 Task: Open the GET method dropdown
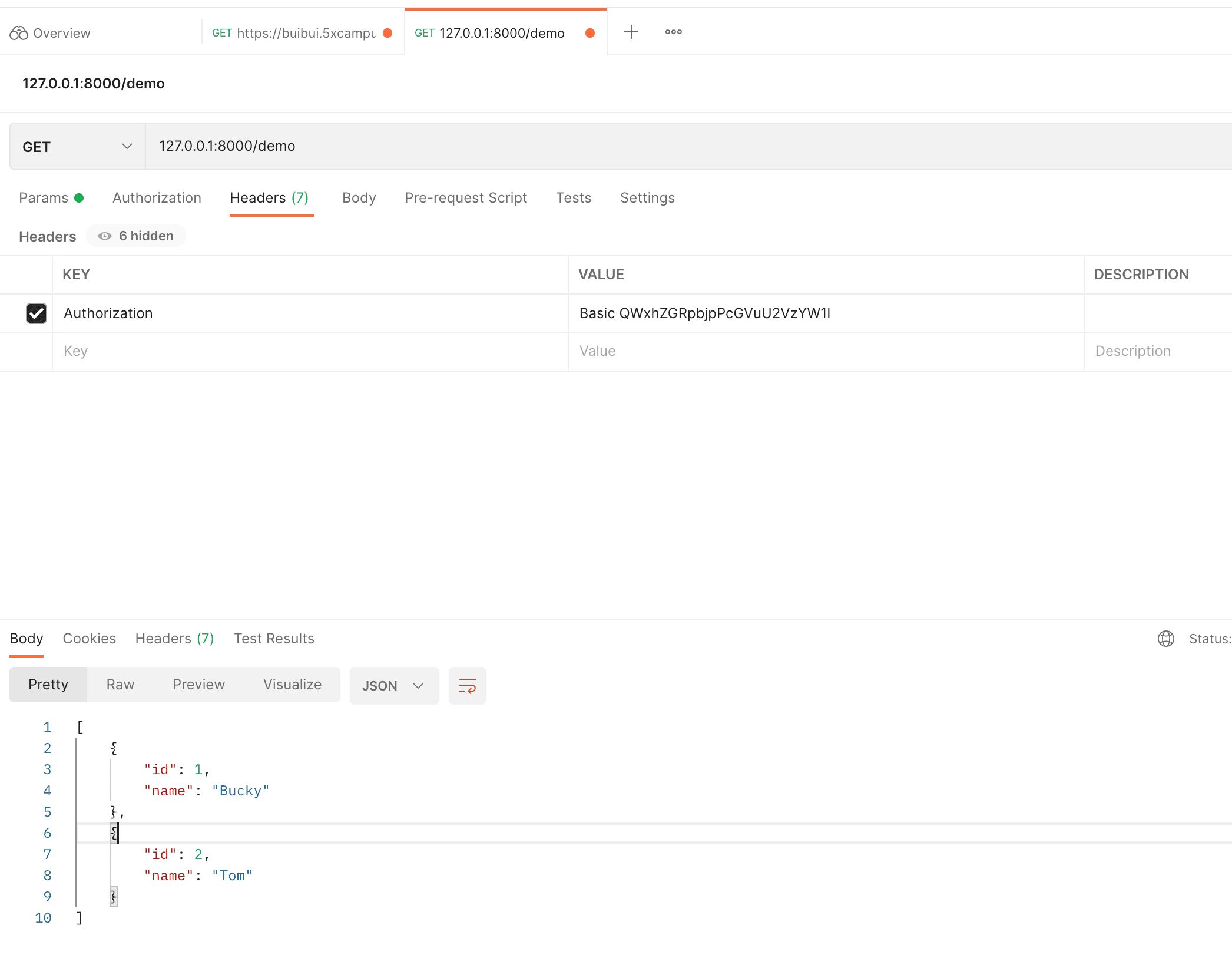pyautogui.click(x=77, y=147)
